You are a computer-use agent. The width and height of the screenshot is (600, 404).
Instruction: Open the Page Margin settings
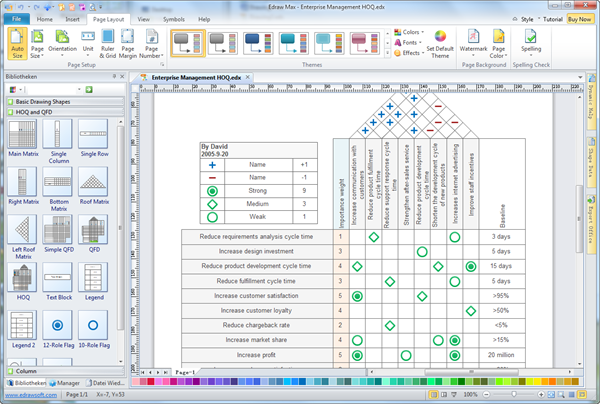127,44
